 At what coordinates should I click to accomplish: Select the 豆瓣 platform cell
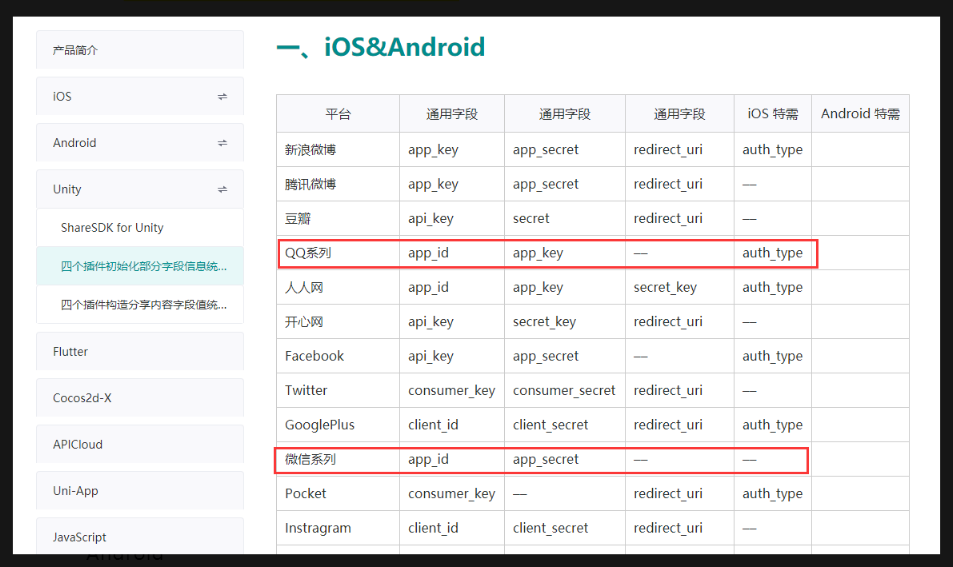click(x=338, y=218)
